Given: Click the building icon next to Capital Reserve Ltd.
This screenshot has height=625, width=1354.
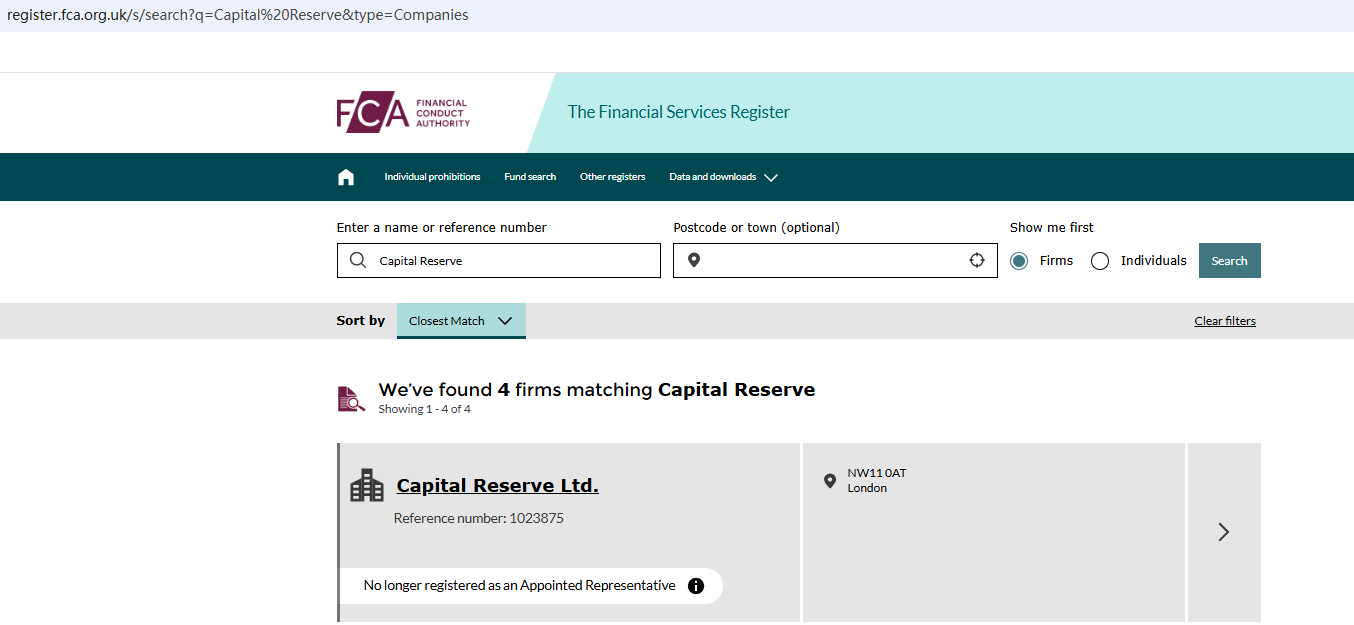Looking at the screenshot, I should point(367,486).
